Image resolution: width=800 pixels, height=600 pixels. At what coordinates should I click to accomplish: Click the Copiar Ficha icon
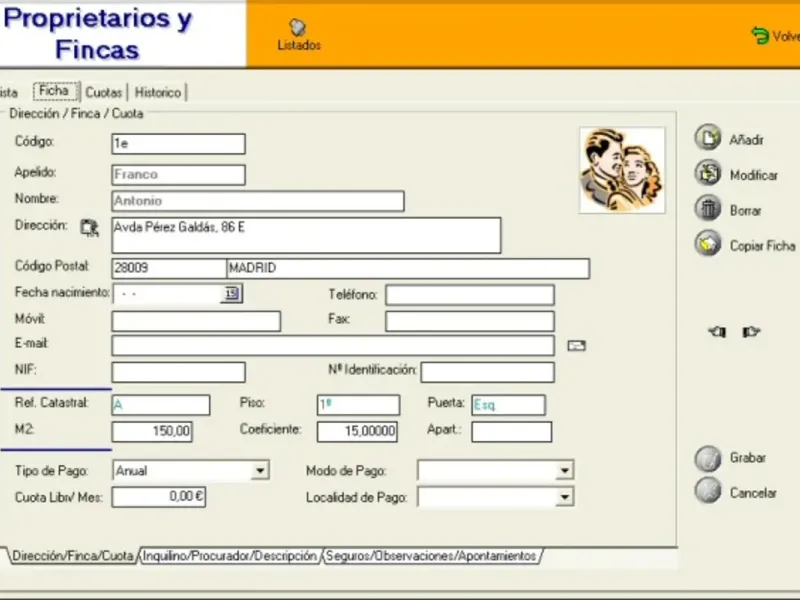708,244
